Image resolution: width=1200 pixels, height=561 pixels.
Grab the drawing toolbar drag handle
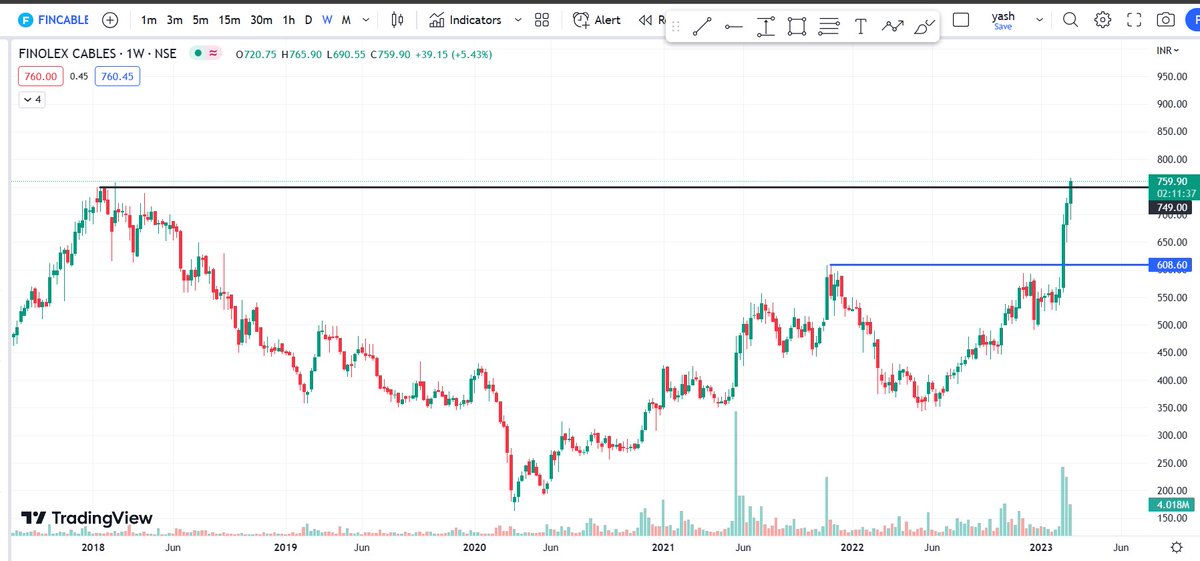pyautogui.click(x=678, y=28)
